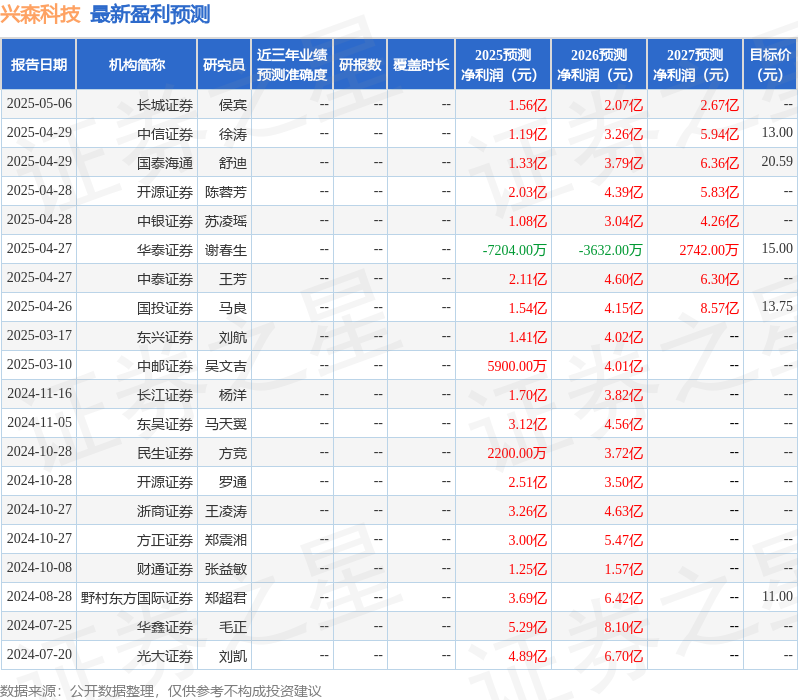The width and height of the screenshot is (798, 700).
Task: Click the 野村东方国际证券 institution cell
Action: point(137,599)
